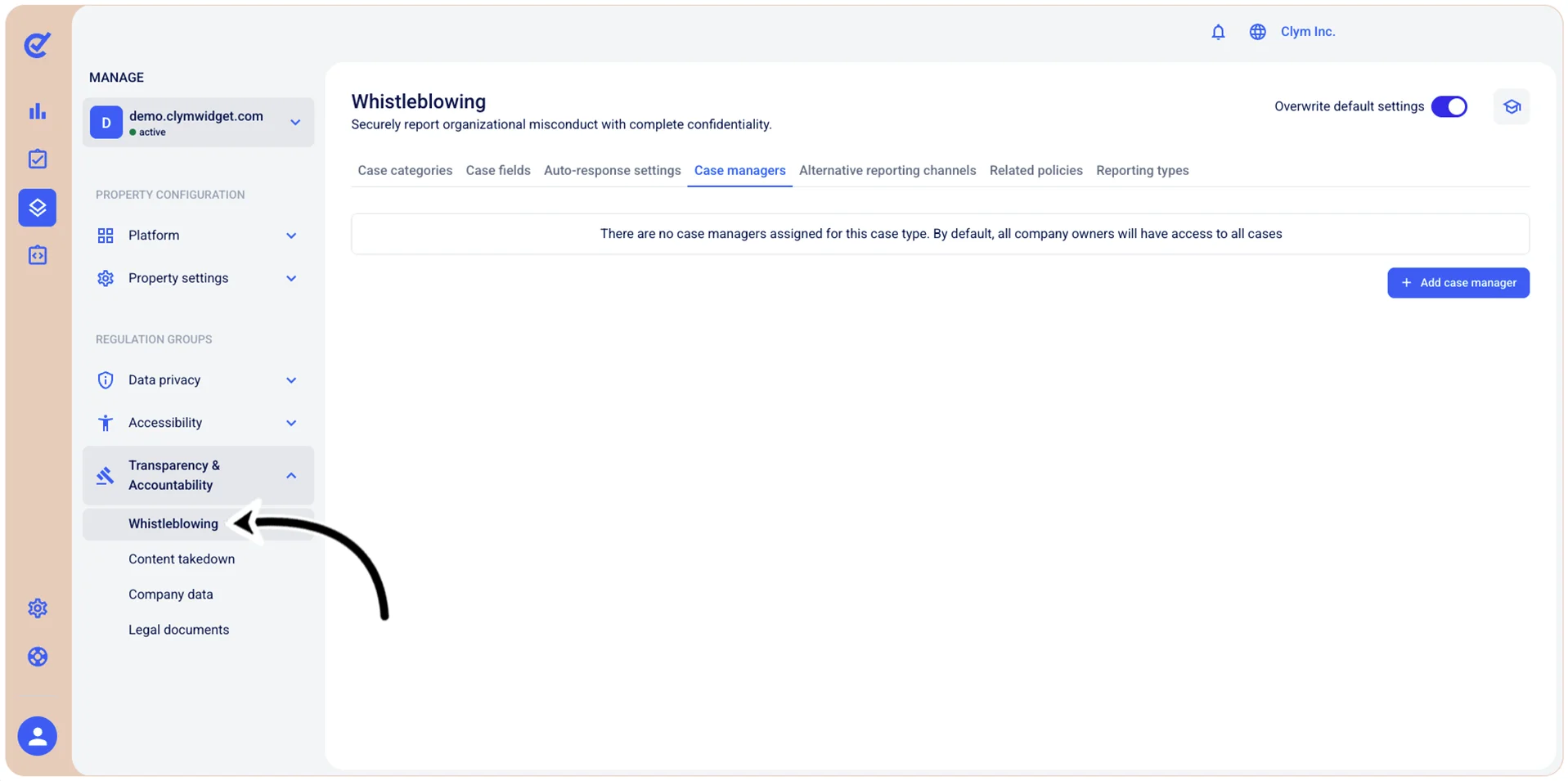The width and height of the screenshot is (1568, 781).
Task: Click the Property settings label
Action: 178,278
